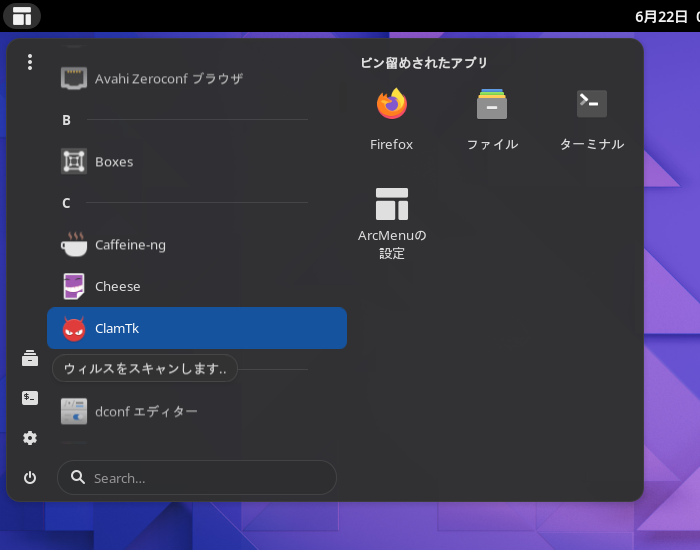Select Avahi Zeroconf ブラウザ label
This screenshot has width=700, height=550.
[x=169, y=79]
